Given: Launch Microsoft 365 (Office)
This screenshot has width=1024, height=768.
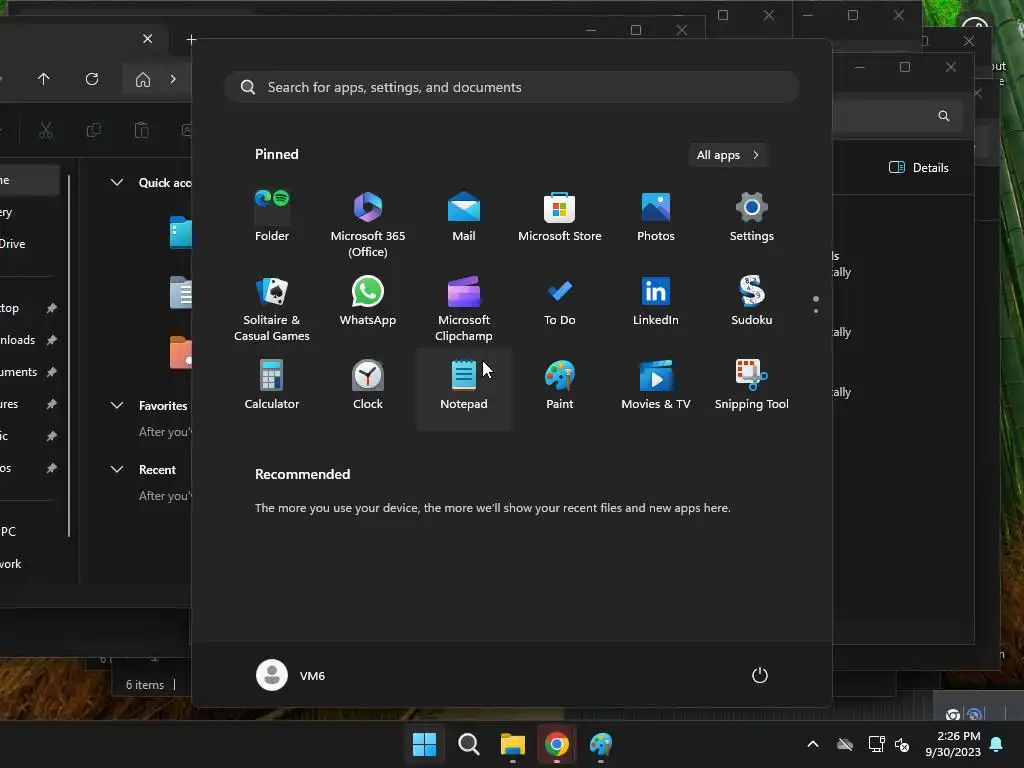Looking at the screenshot, I should 368,224.
